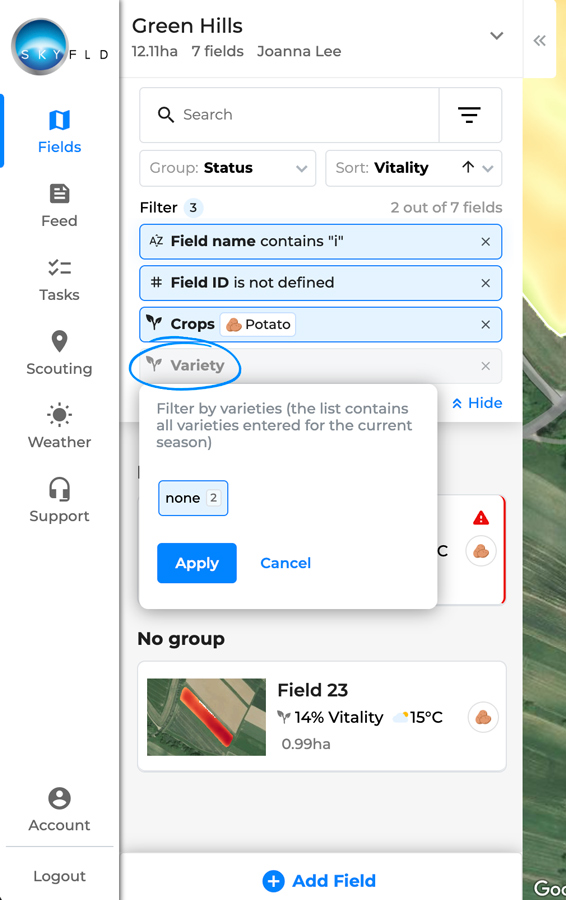Screen dimensions: 566x900
Task: Expand the Group: Status dropdown
Action: click(228, 168)
